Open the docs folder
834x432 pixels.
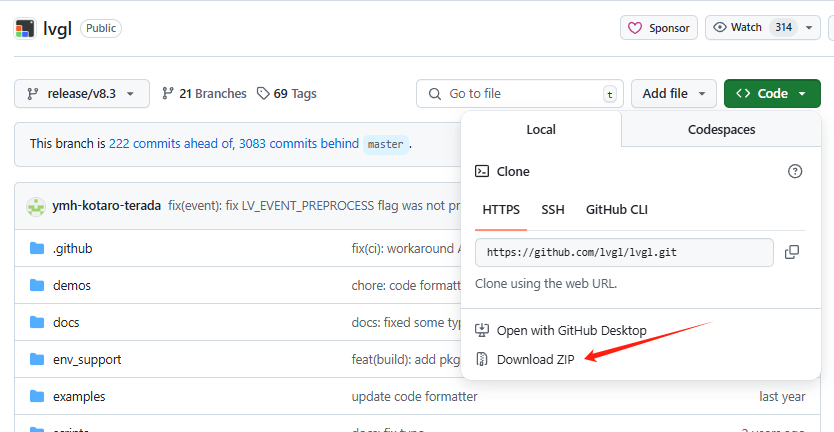66,322
